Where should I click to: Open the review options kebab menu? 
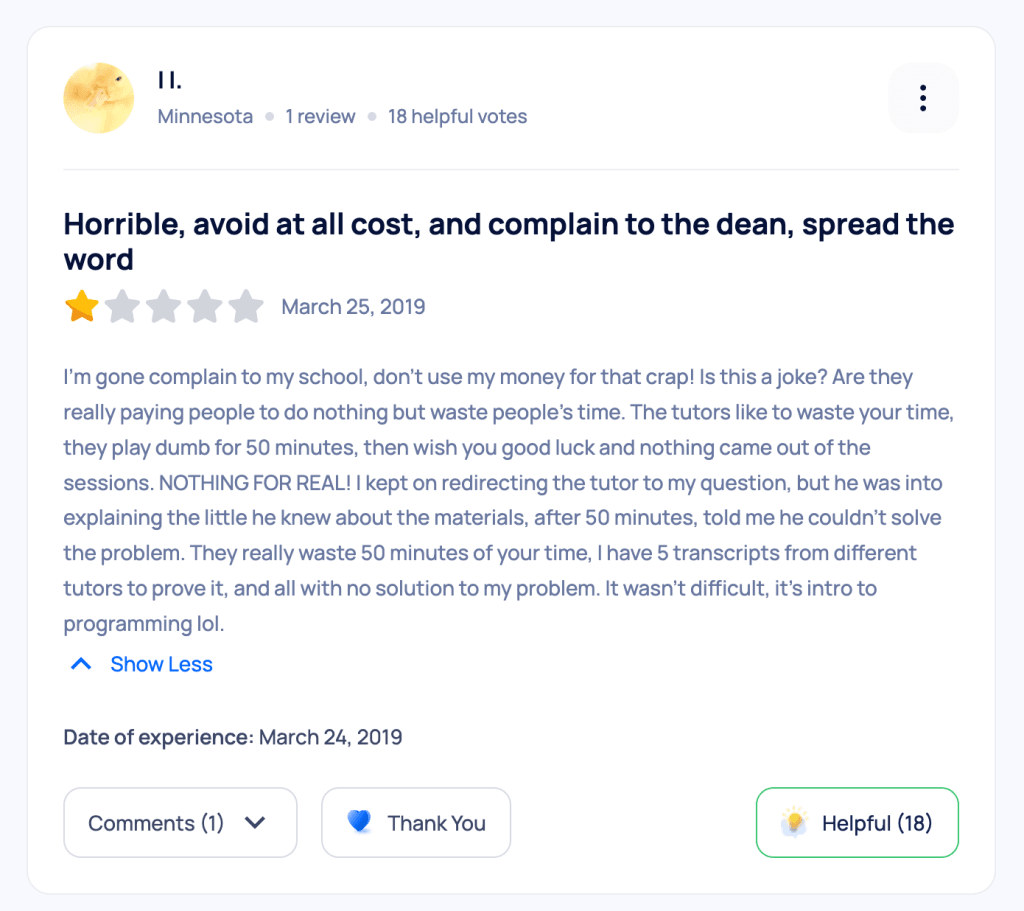click(922, 97)
